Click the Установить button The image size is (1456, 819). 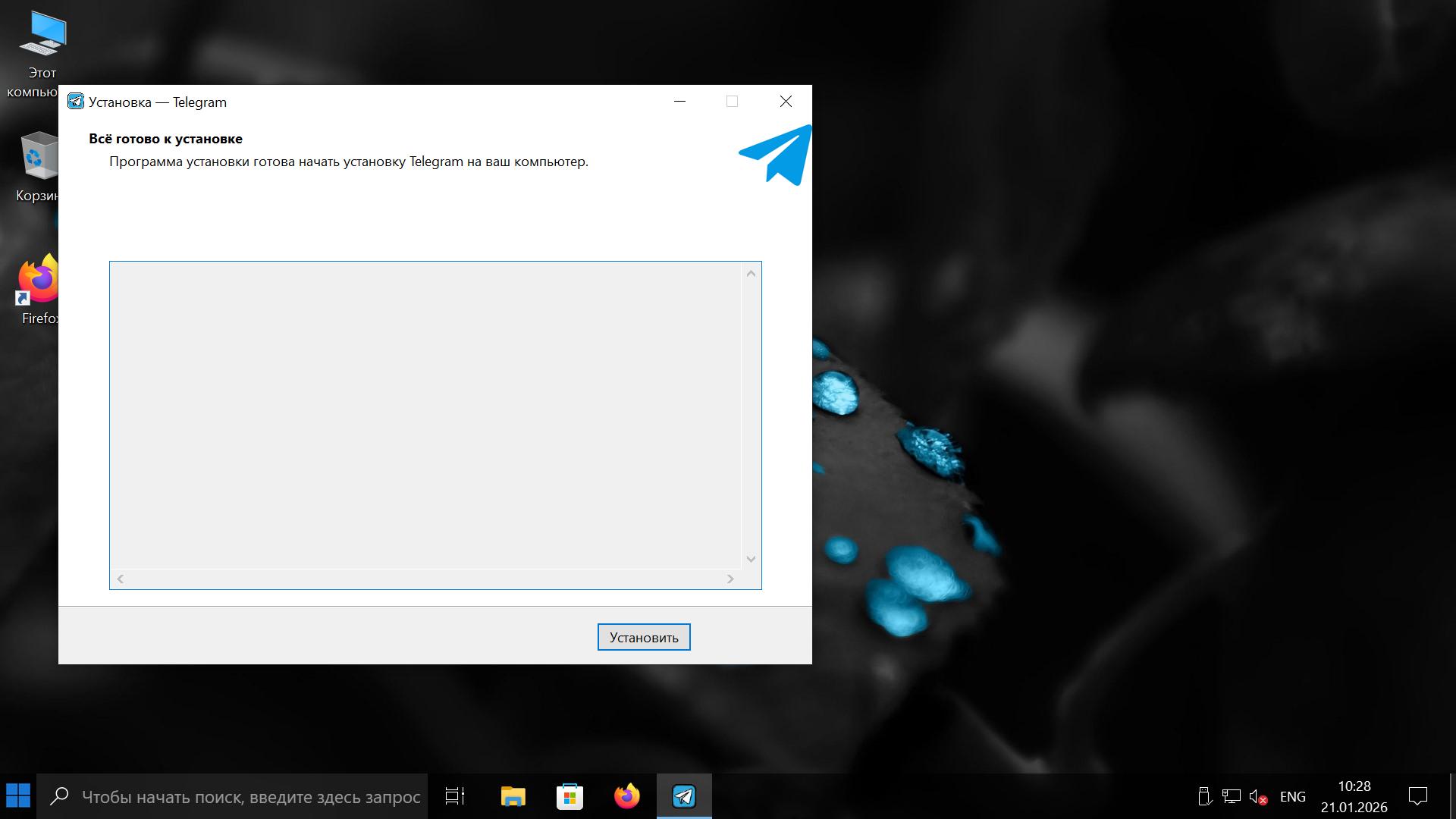point(643,637)
